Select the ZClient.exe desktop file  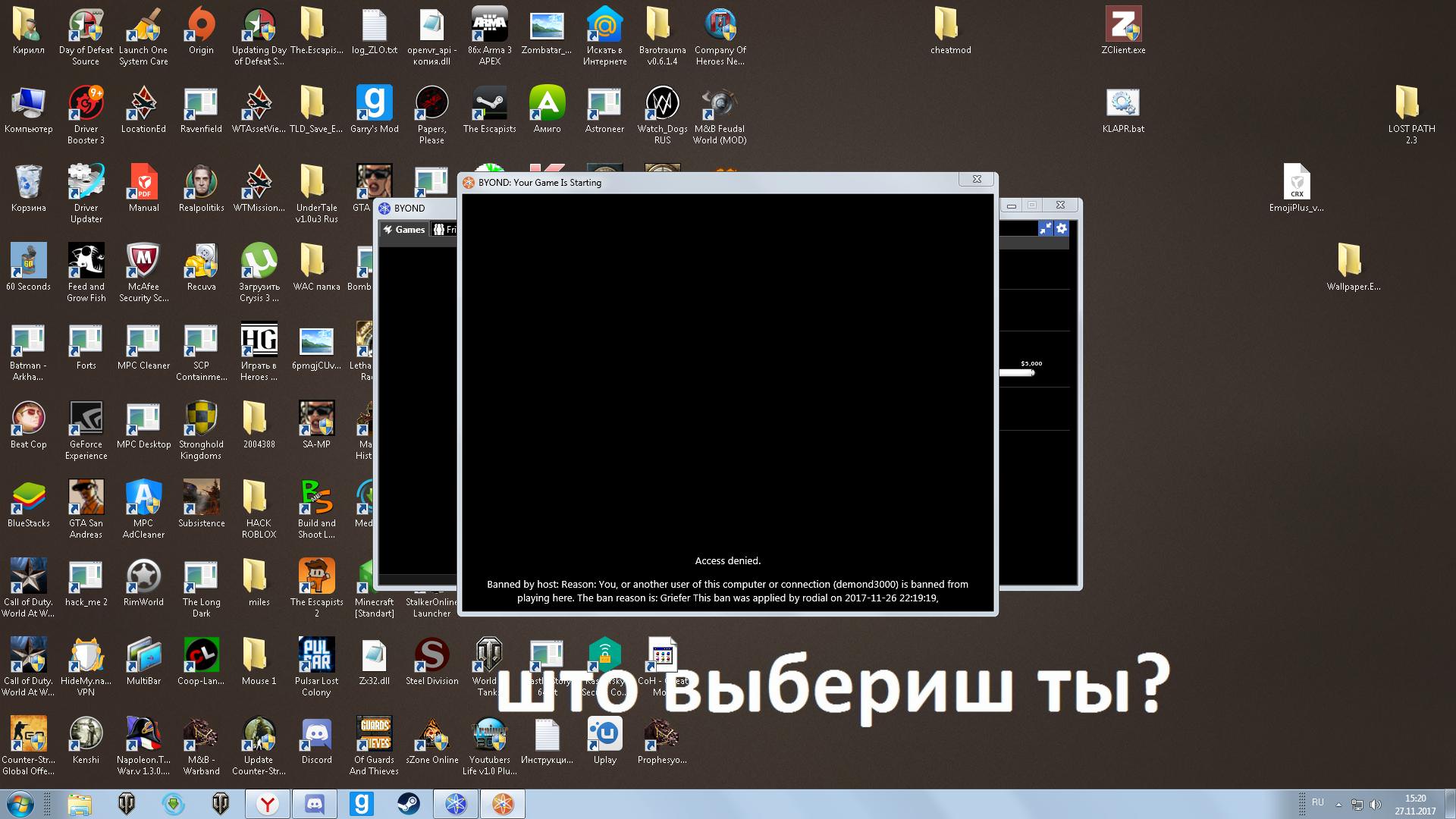pos(1123,31)
